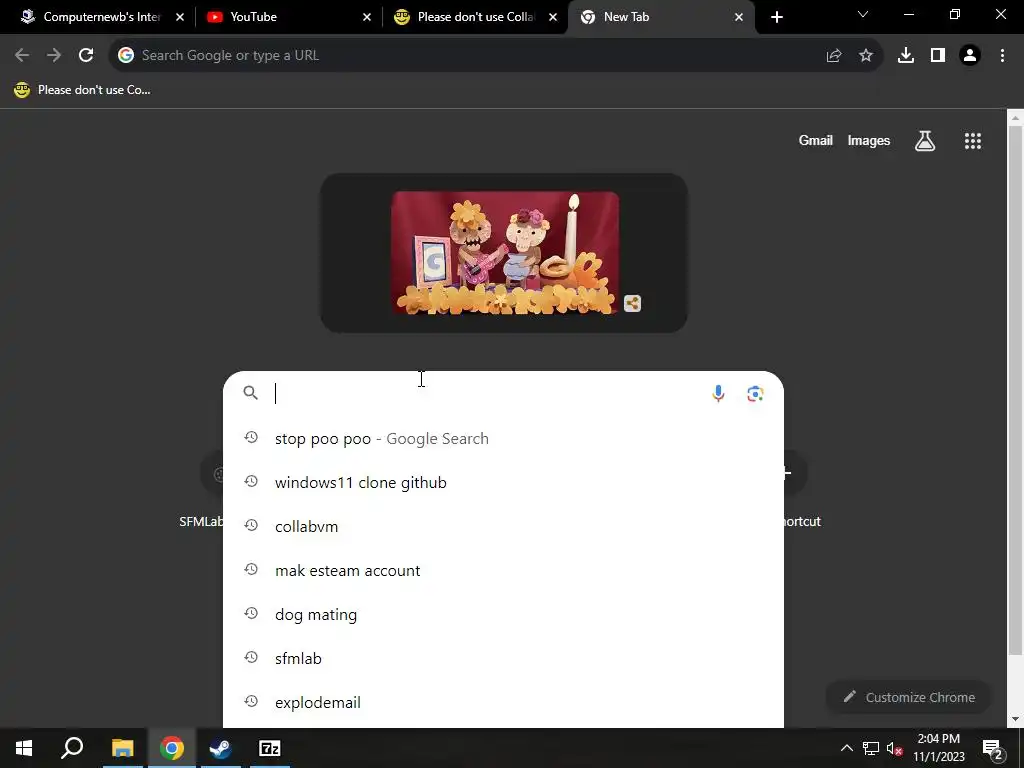The image size is (1024, 768).
Task: Choose the explodemail suggestion
Action: click(504, 702)
